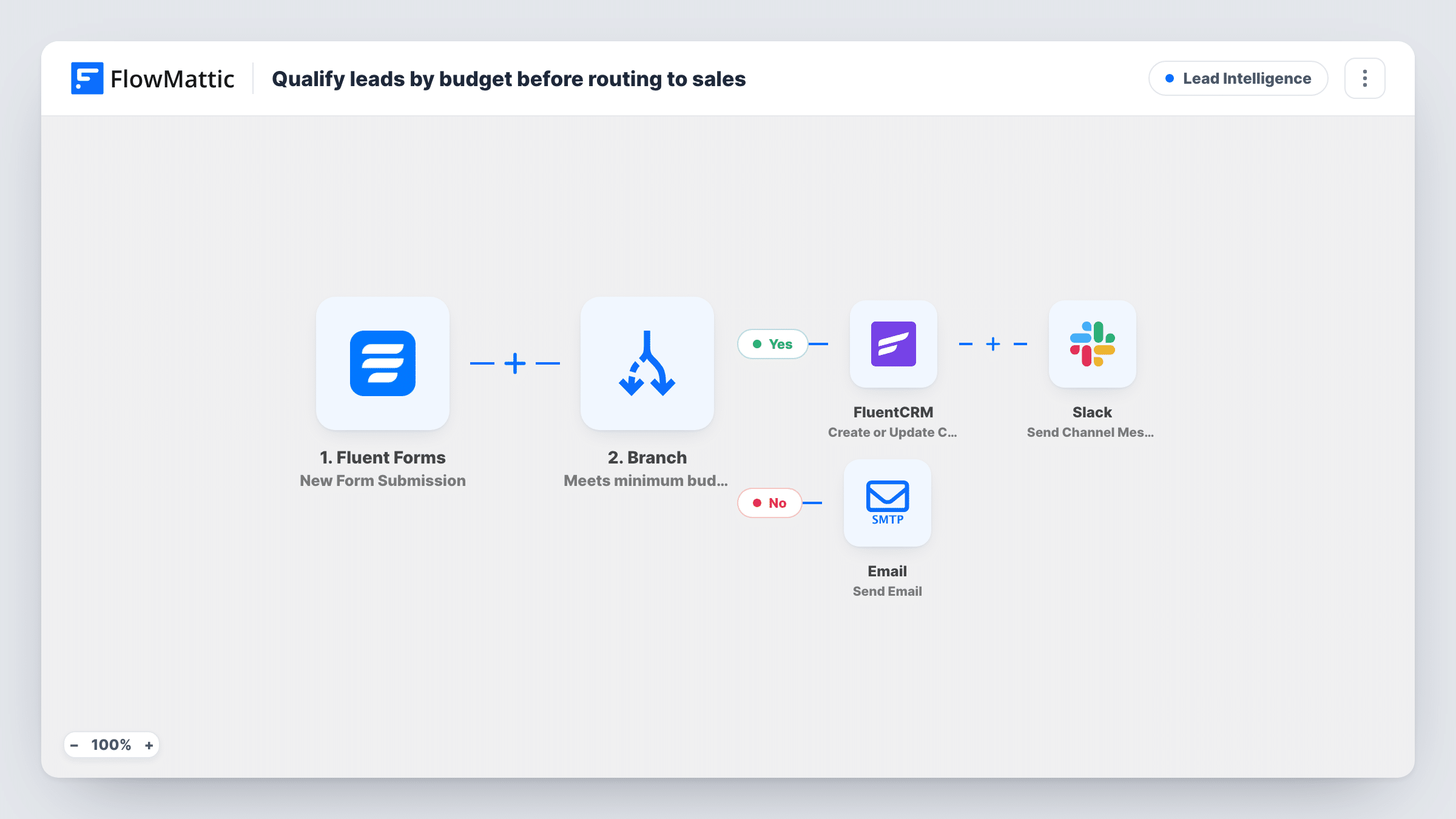Select the FluentCRM action icon
1456x819 pixels.
pyautogui.click(x=894, y=344)
